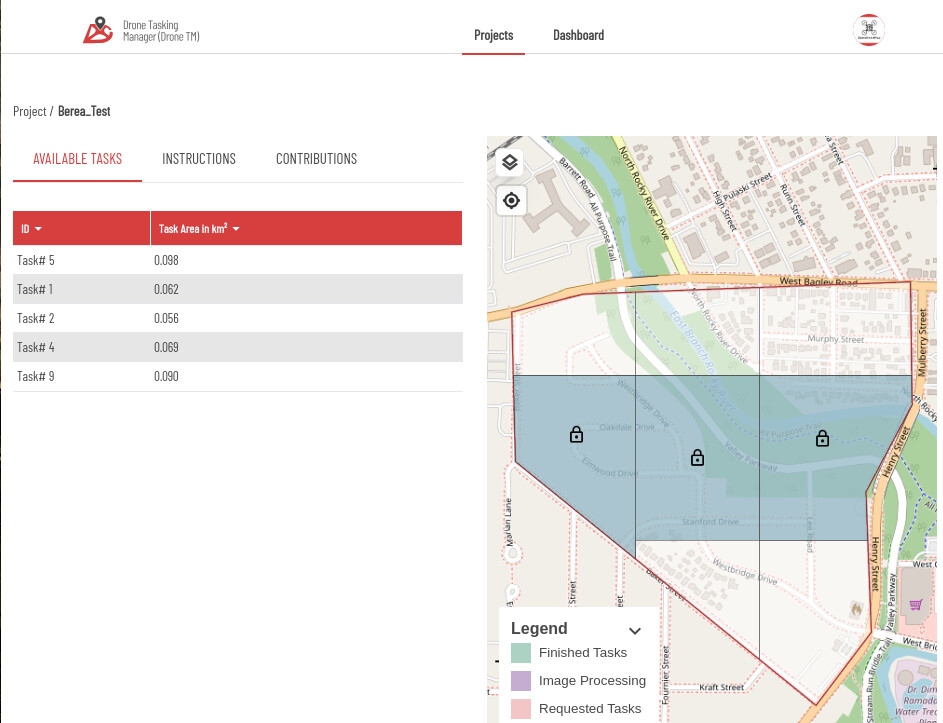The height and width of the screenshot is (723, 943).
Task: Sort by the ID column dropdown
Action: [38, 229]
